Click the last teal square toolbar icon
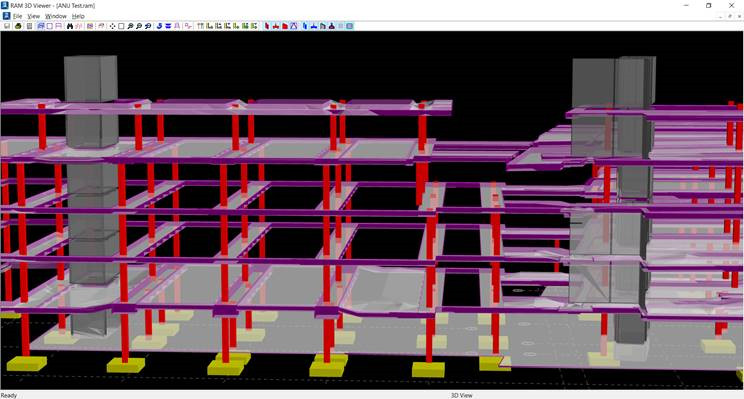Screen dimensions: 744x399 pyautogui.click(x=350, y=26)
